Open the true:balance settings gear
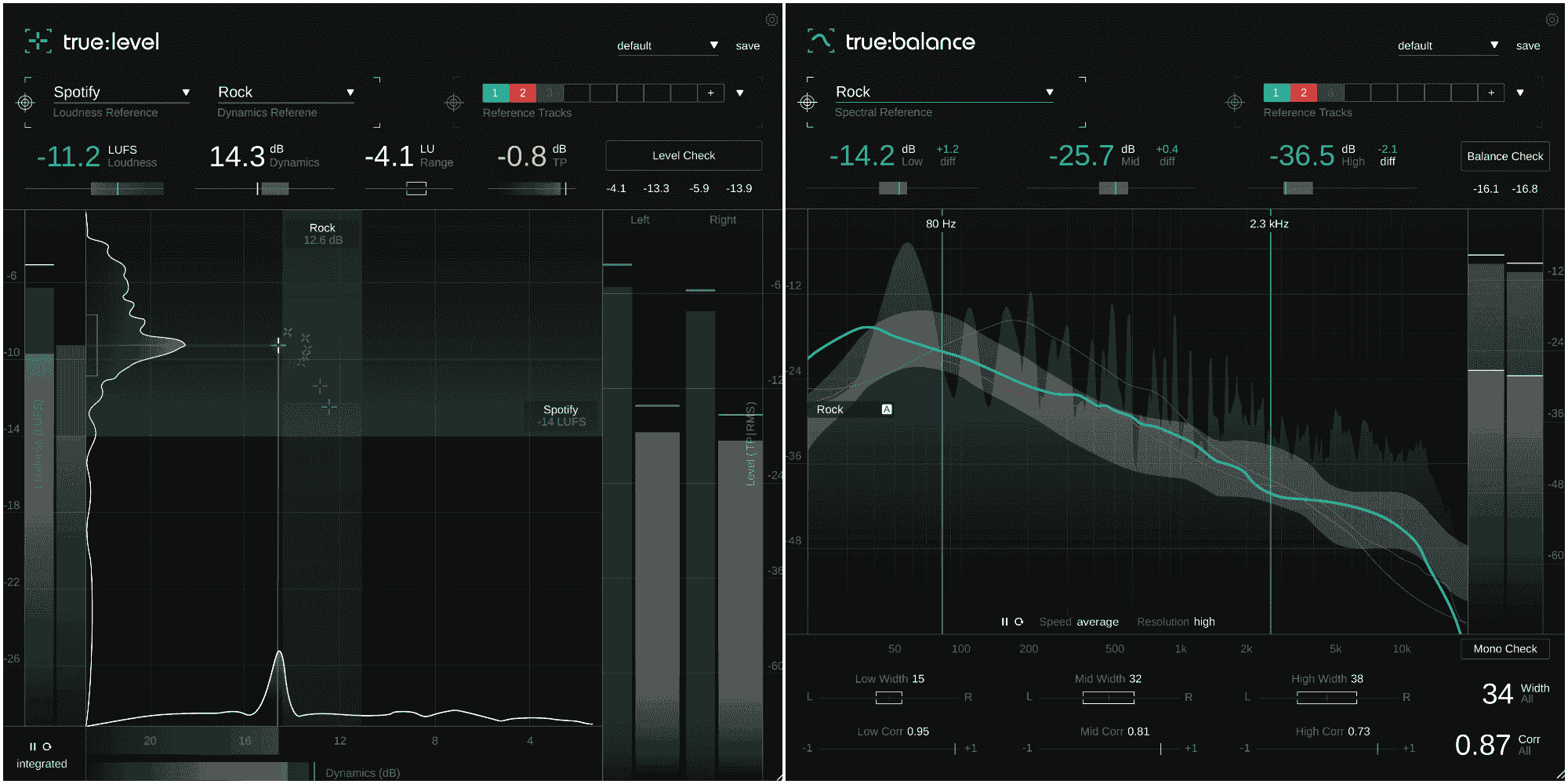The image size is (1568, 784). tap(1552, 20)
